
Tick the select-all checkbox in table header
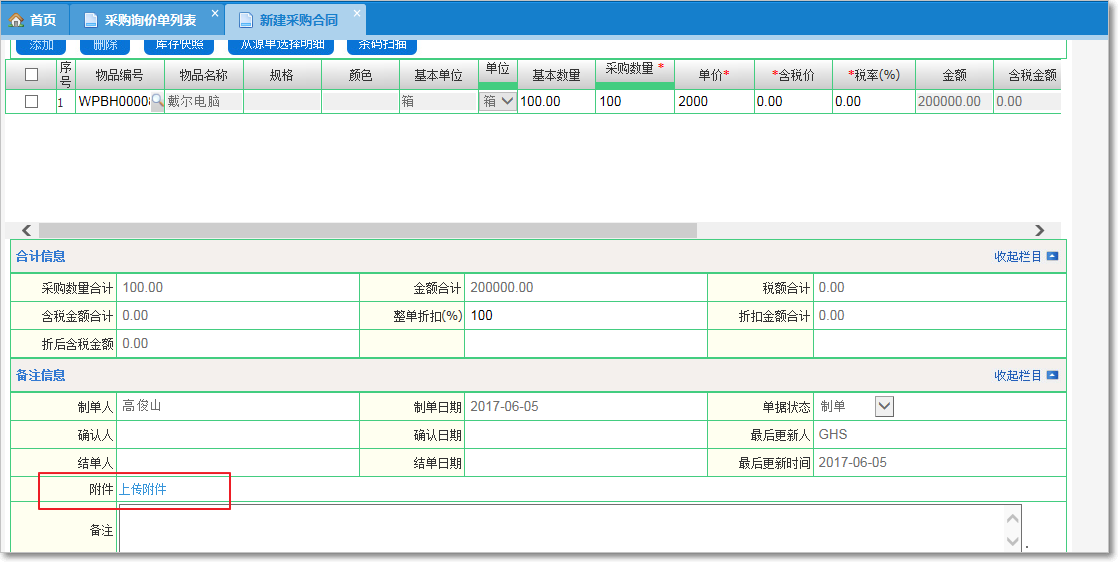pyautogui.click(x=31, y=75)
